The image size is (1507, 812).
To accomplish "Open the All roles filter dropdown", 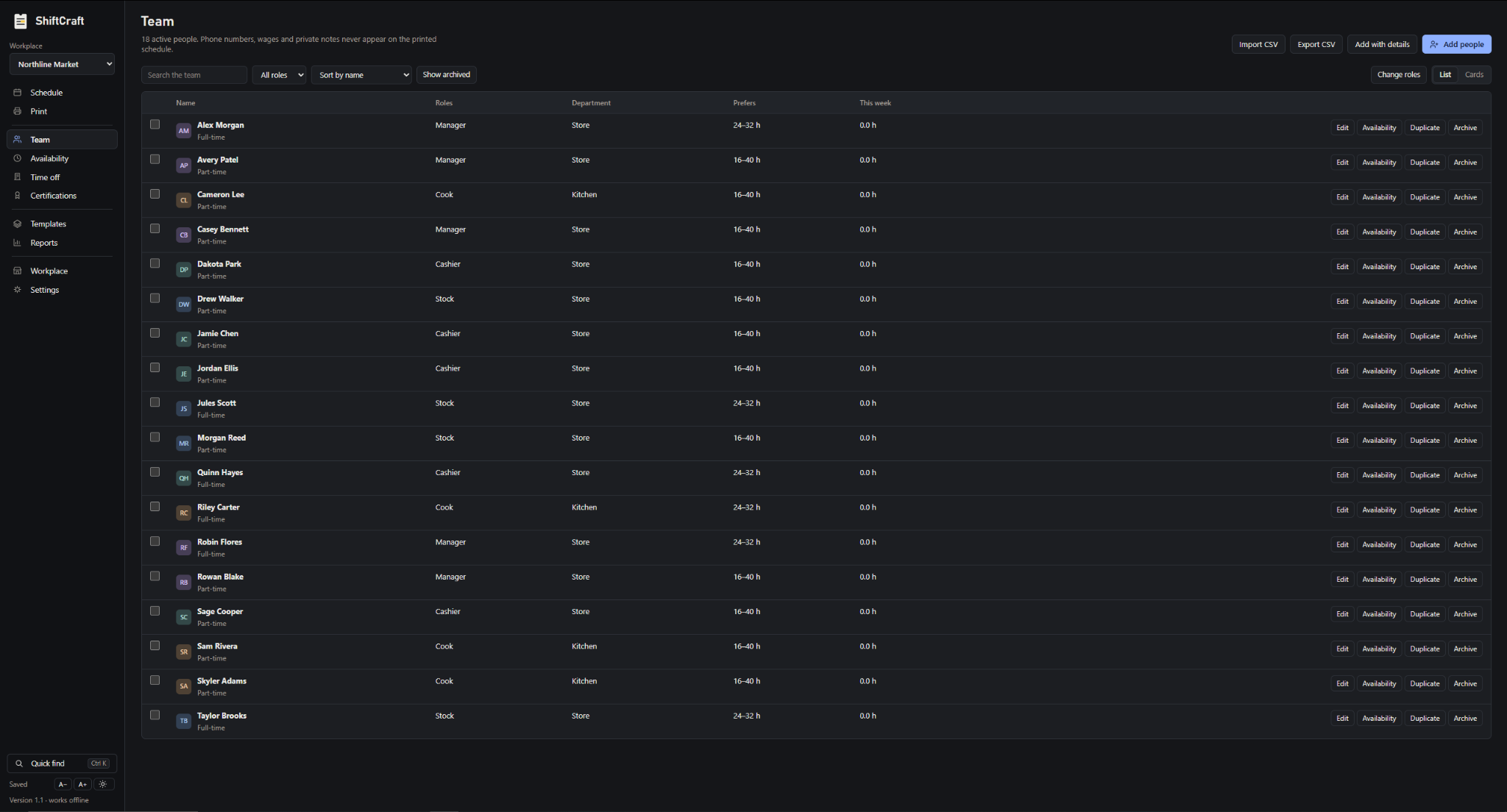I will 279,75.
